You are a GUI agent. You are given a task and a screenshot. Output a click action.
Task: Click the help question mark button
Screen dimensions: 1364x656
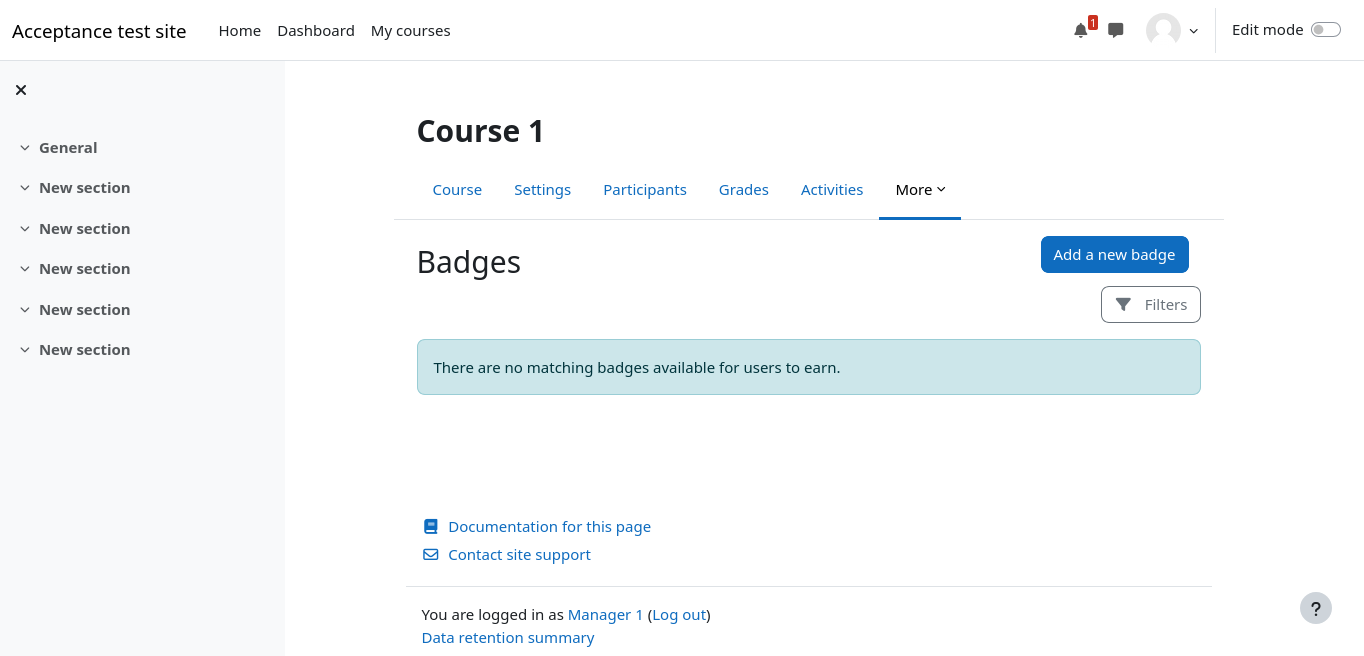tap(1315, 608)
